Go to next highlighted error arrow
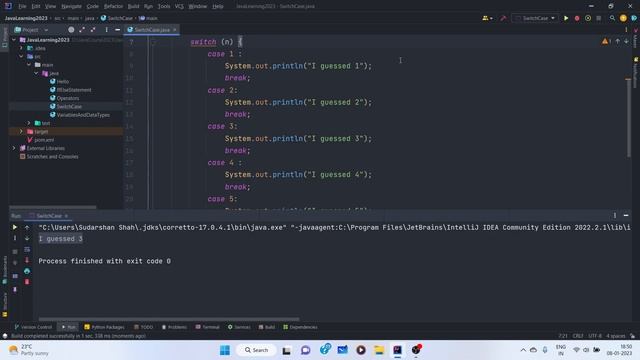 (x=626, y=41)
